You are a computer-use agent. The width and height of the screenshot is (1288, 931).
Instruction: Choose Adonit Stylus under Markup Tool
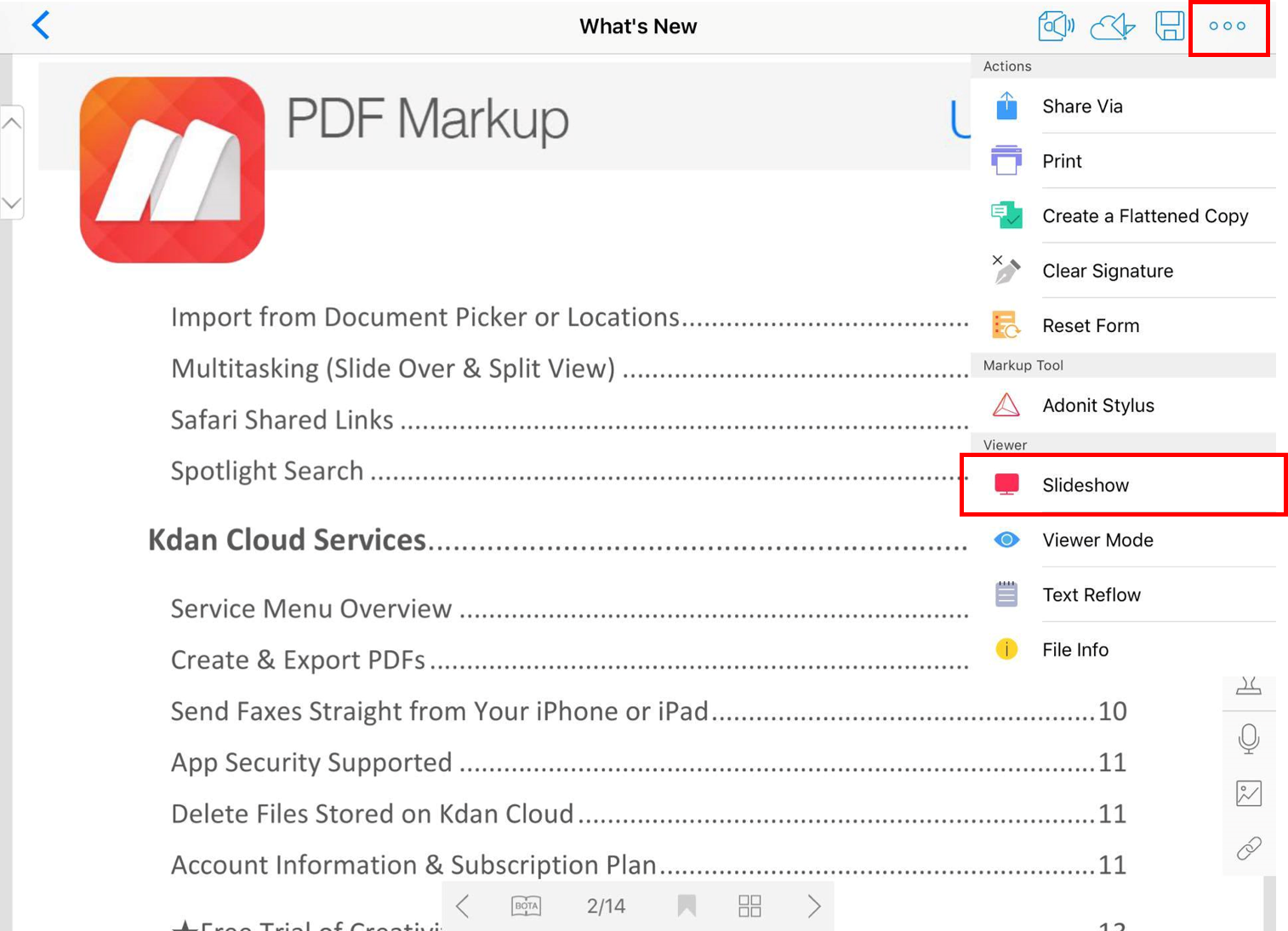pyautogui.click(x=1123, y=405)
